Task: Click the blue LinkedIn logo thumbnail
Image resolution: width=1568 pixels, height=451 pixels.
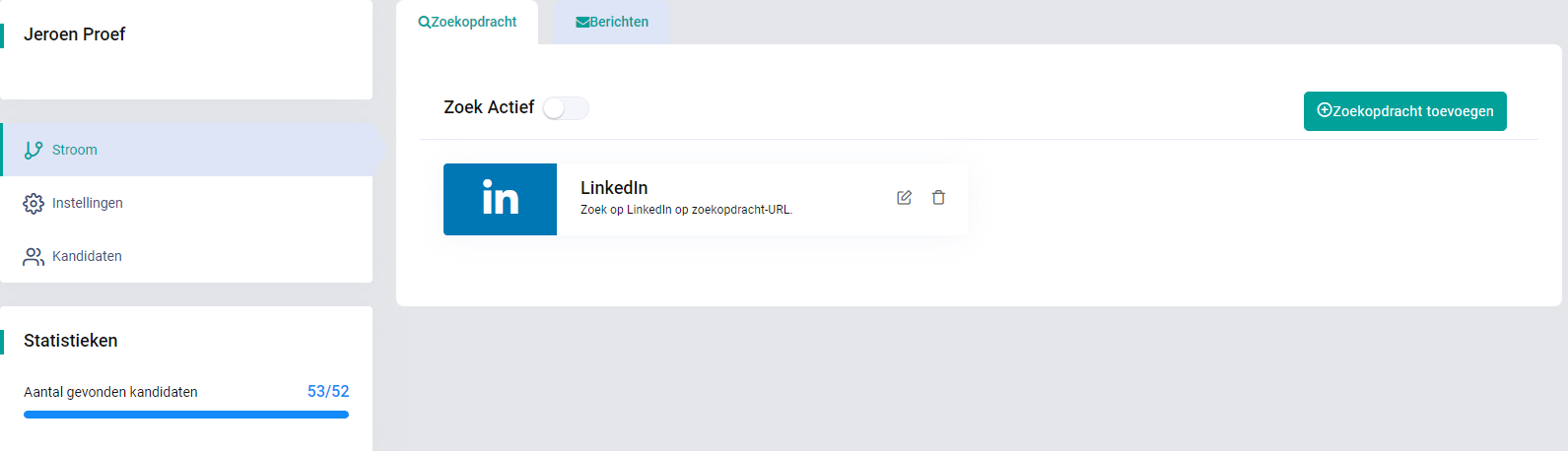Action: pyautogui.click(x=500, y=199)
